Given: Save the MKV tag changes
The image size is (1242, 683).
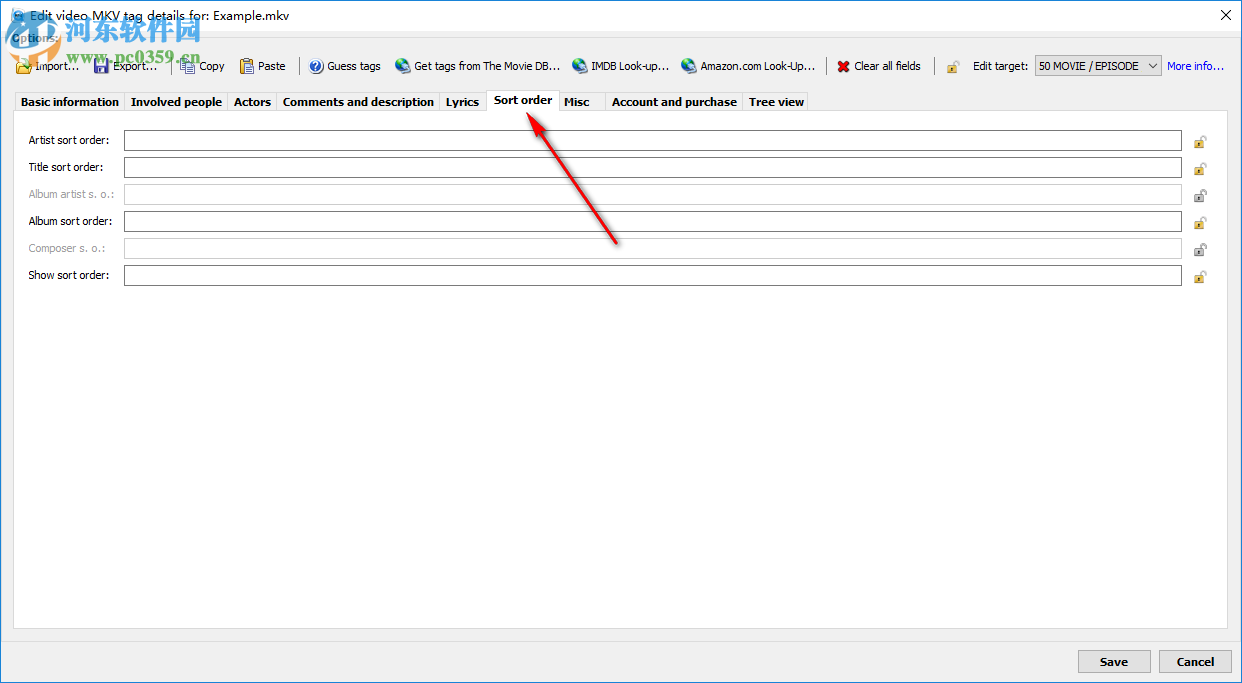Looking at the screenshot, I should 1113,661.
